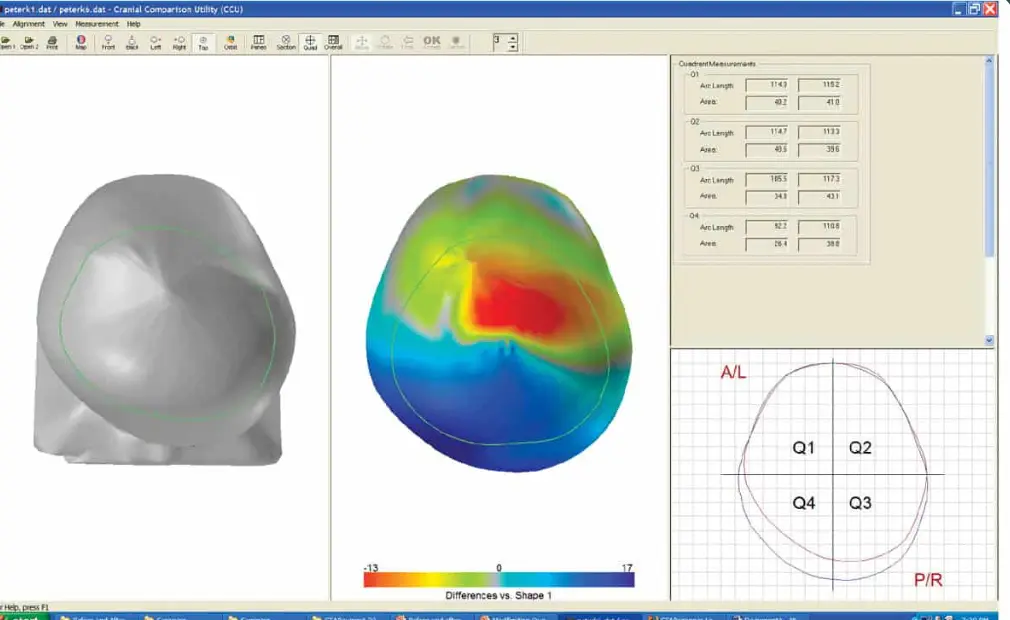Toggle the Section mode button
The height and width of the screenshot is (620, 1010).
(x=286, y=42)
